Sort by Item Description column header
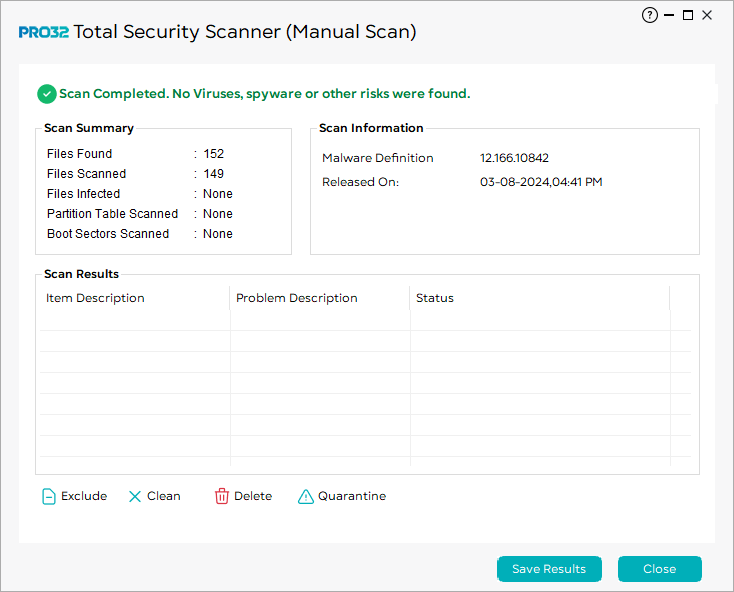734x592 pixels. [95, 298]
